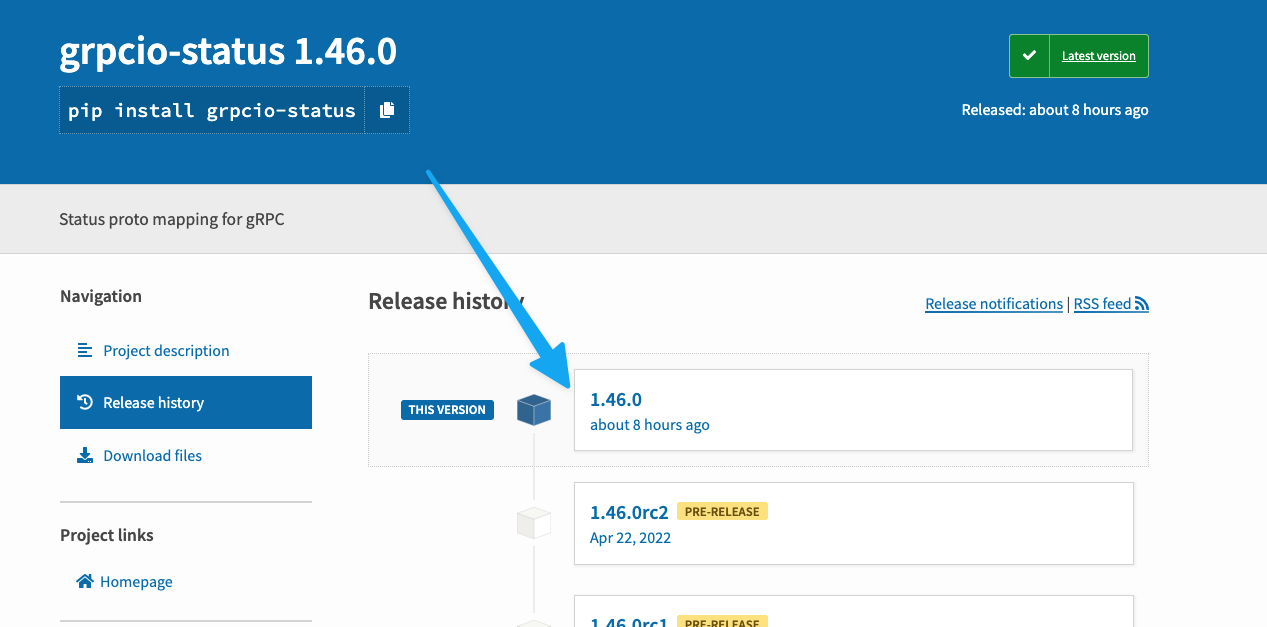Image resolution: width=1267 pixels, height=627 pixels.
Task: Click the Project links sidebar heading
Action: 107,535
